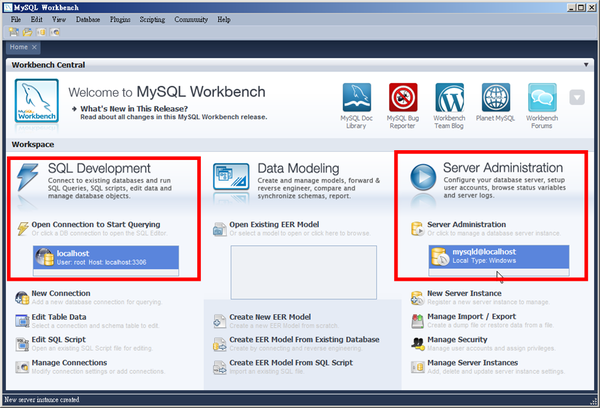Expand the more shortcuts dropdown arrow

coord(577,97)
